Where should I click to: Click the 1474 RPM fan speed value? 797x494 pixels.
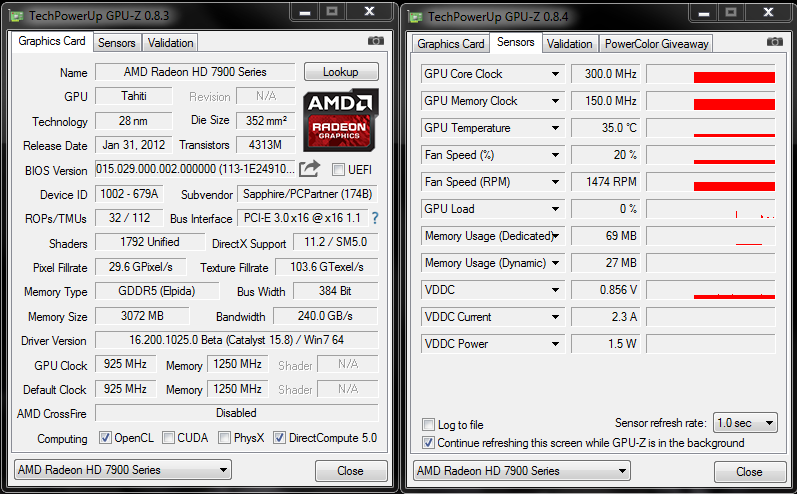tap(605, 181)
